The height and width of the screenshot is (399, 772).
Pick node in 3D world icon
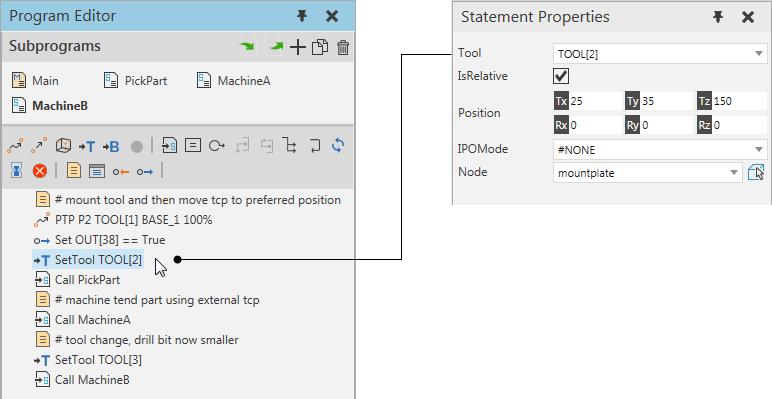coord(756,172)
